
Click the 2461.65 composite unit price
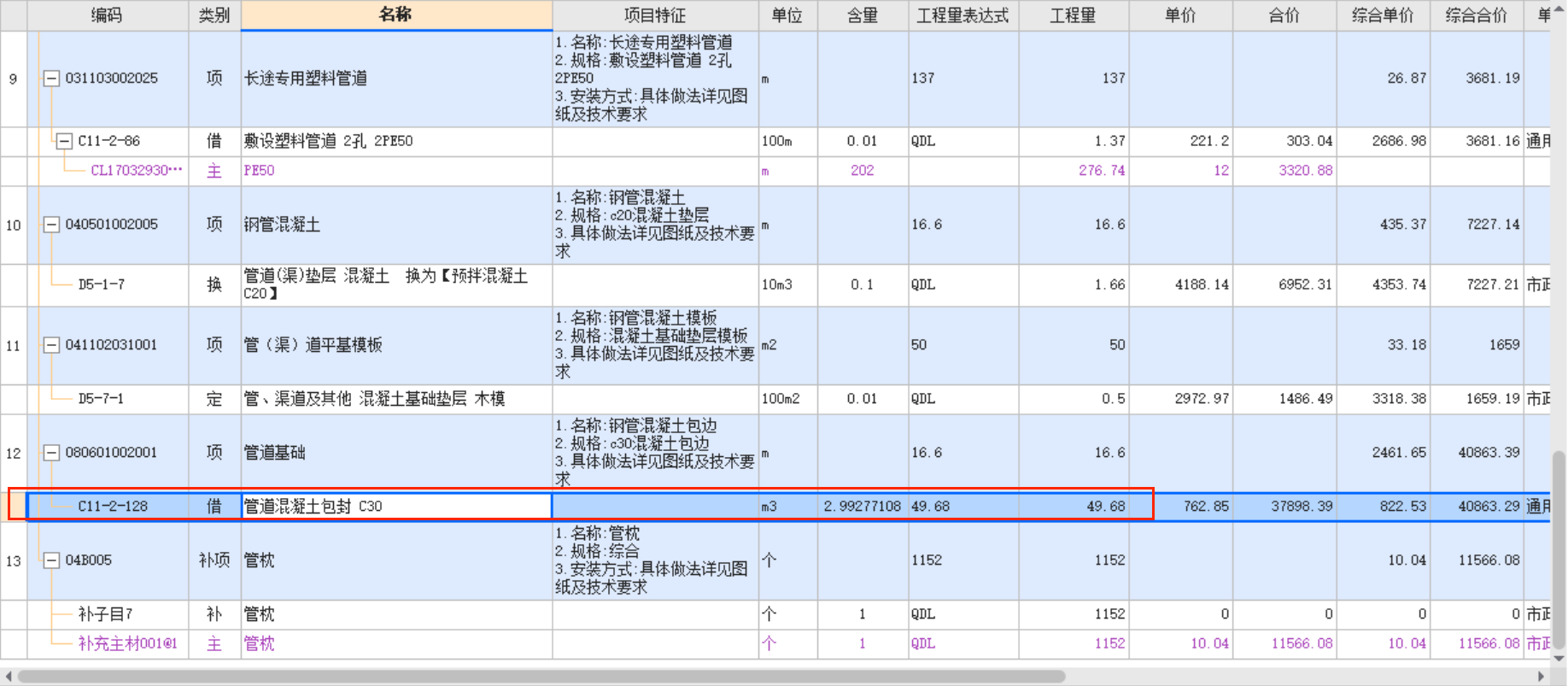point(1383,454)
